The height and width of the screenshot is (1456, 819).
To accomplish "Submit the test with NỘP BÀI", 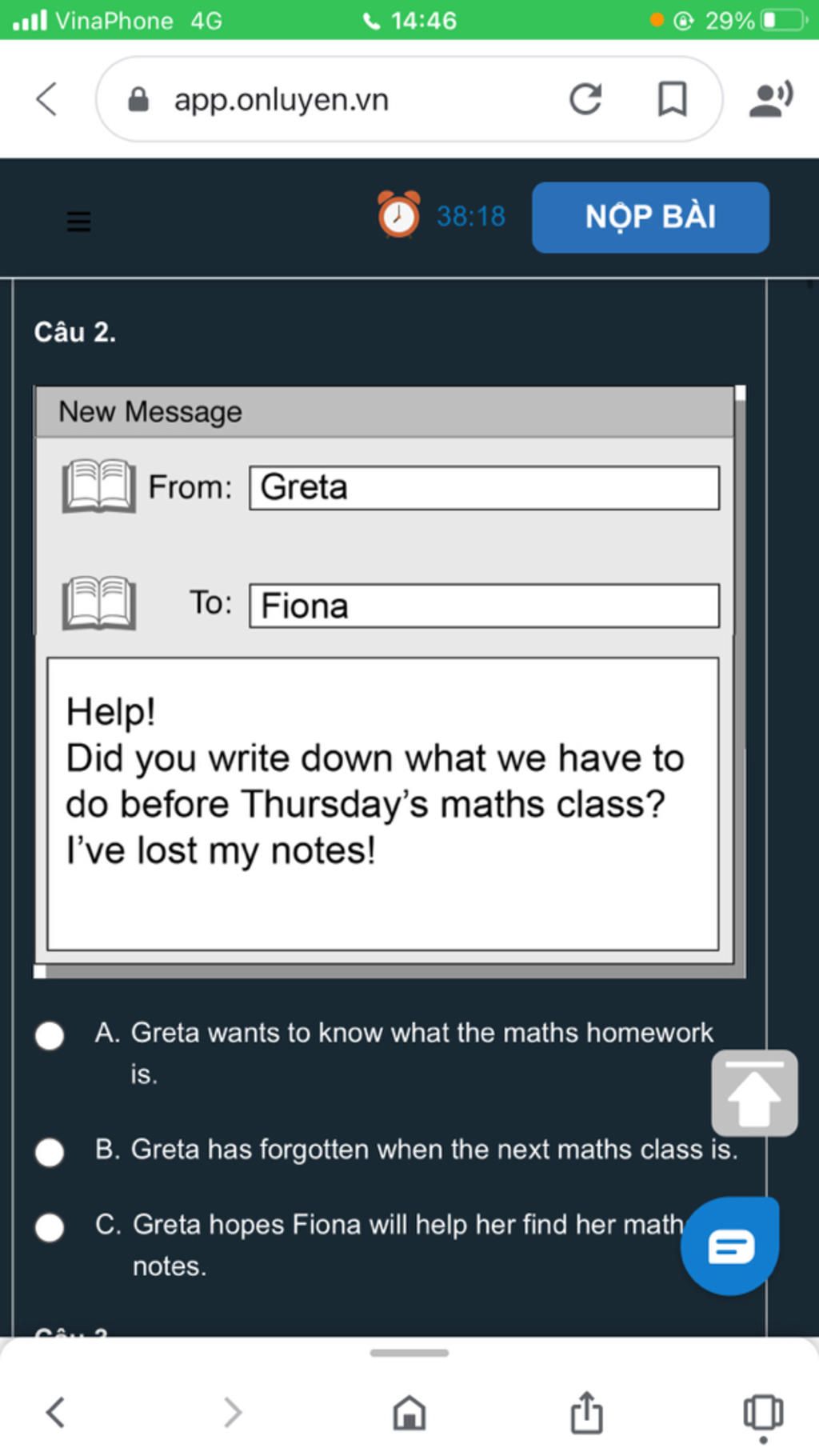I will (650, 217).
